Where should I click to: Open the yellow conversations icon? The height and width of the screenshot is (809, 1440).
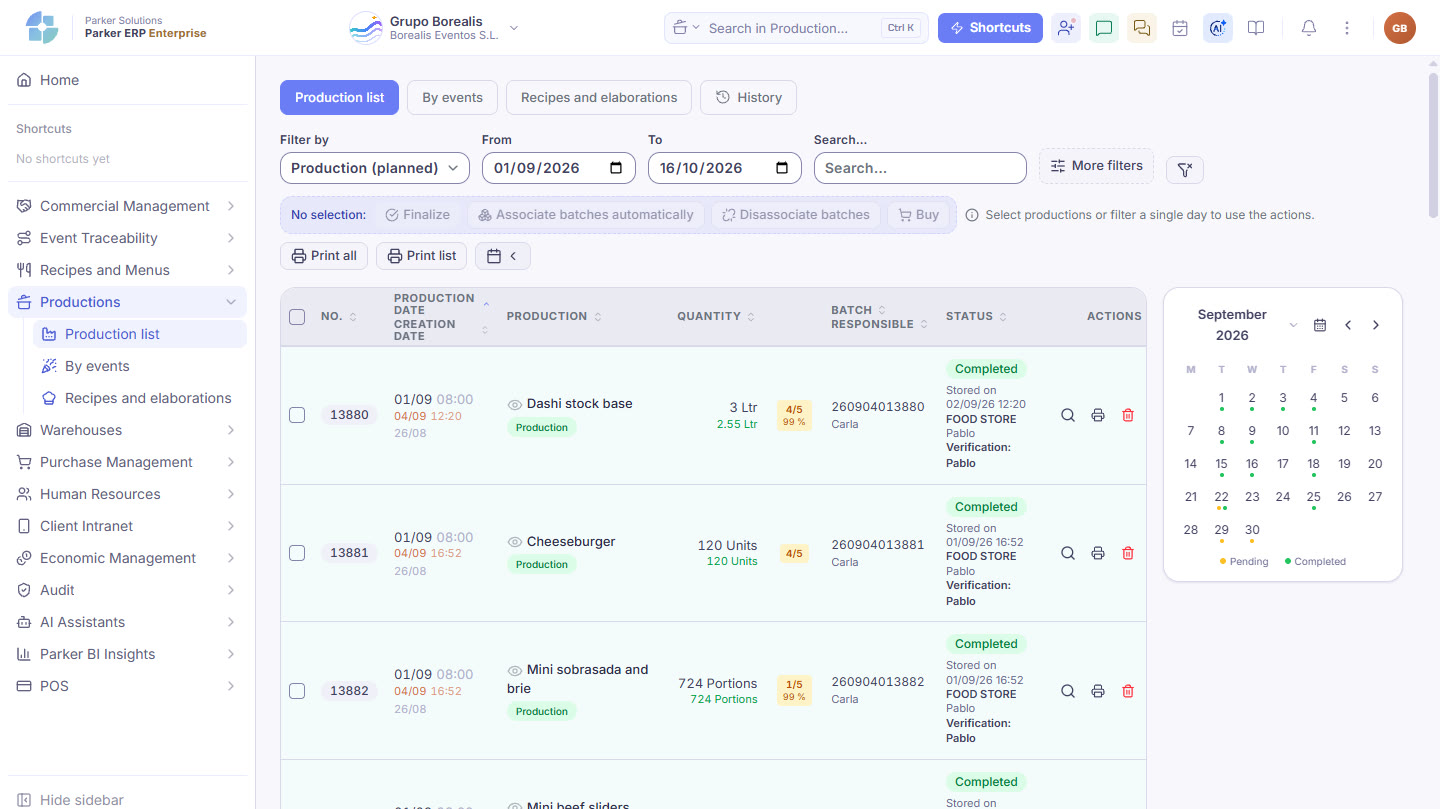point(1142,28)
